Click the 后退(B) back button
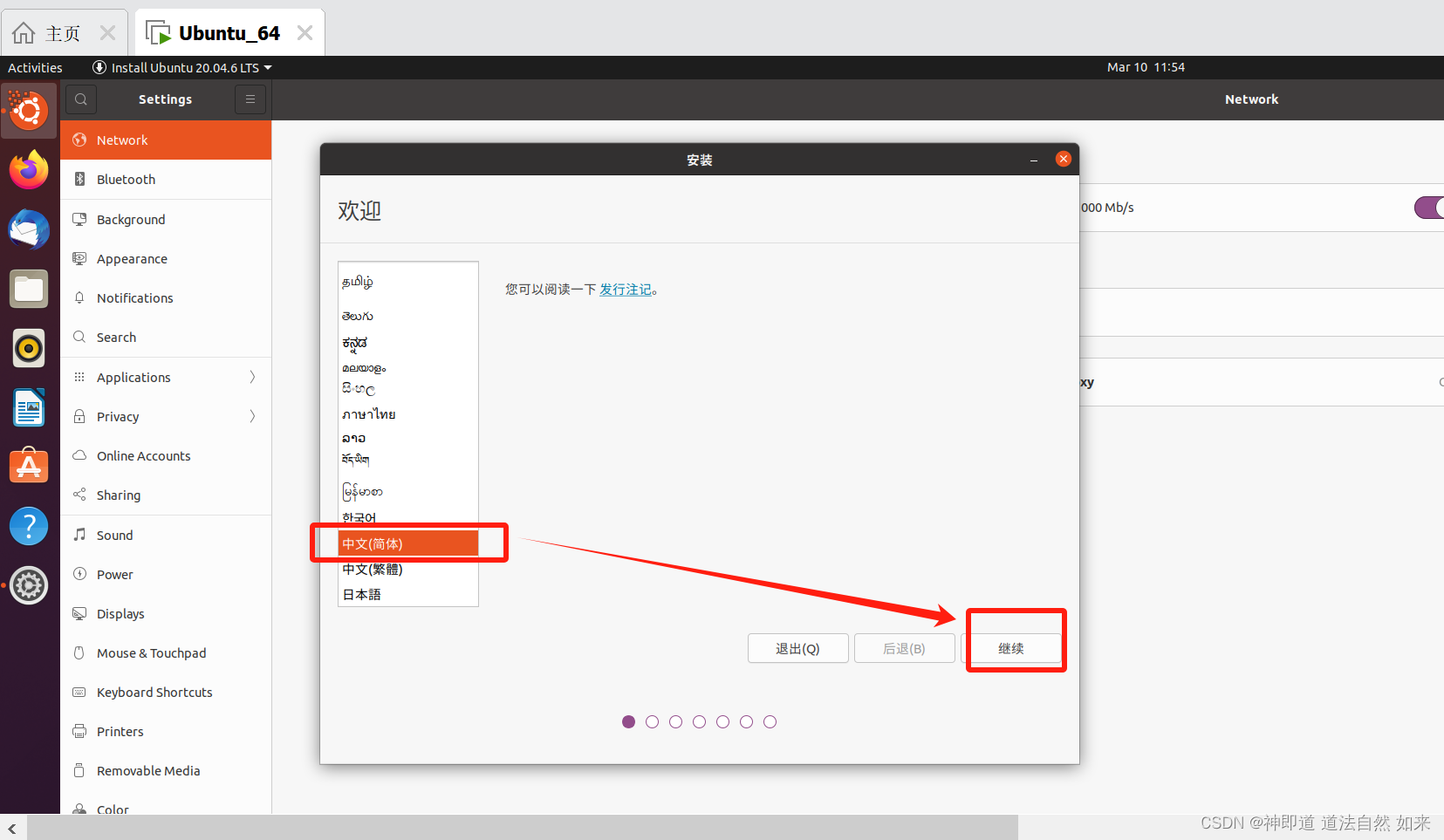The image size is (1444, 840). 905,648
